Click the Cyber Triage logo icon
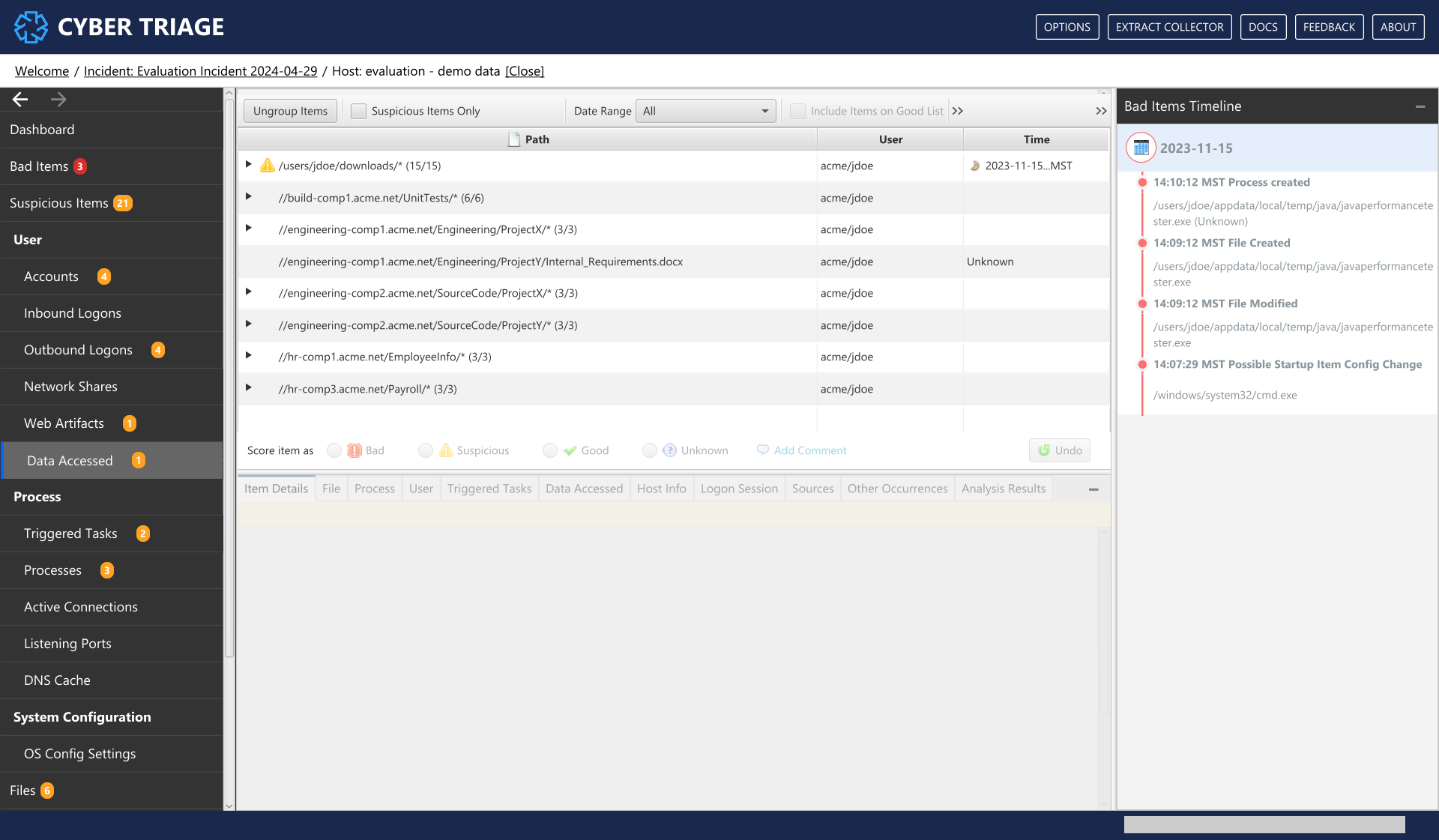The image size is (1439, 840). (x=31, y=27)
